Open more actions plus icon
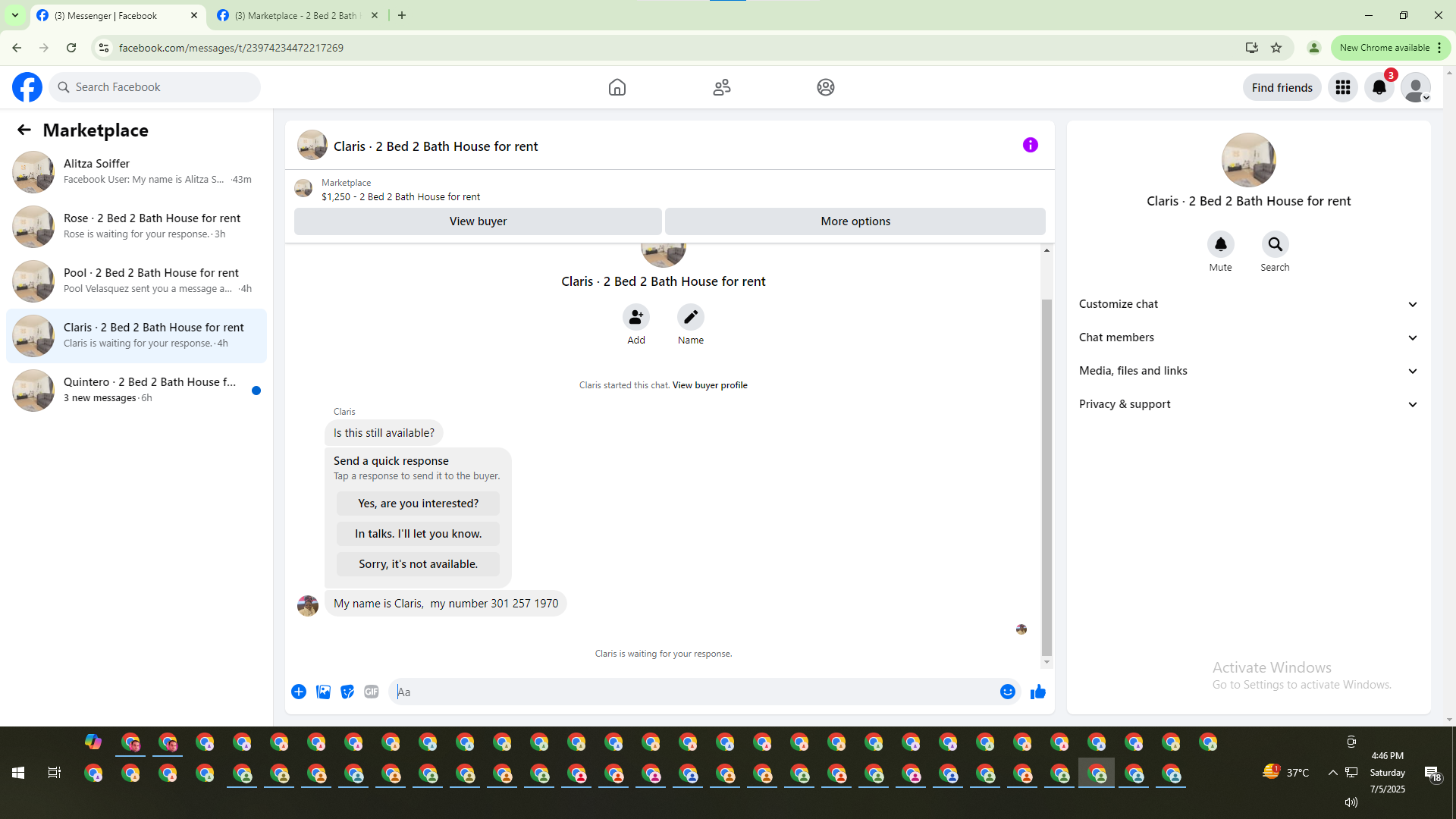 pos(299,692)
